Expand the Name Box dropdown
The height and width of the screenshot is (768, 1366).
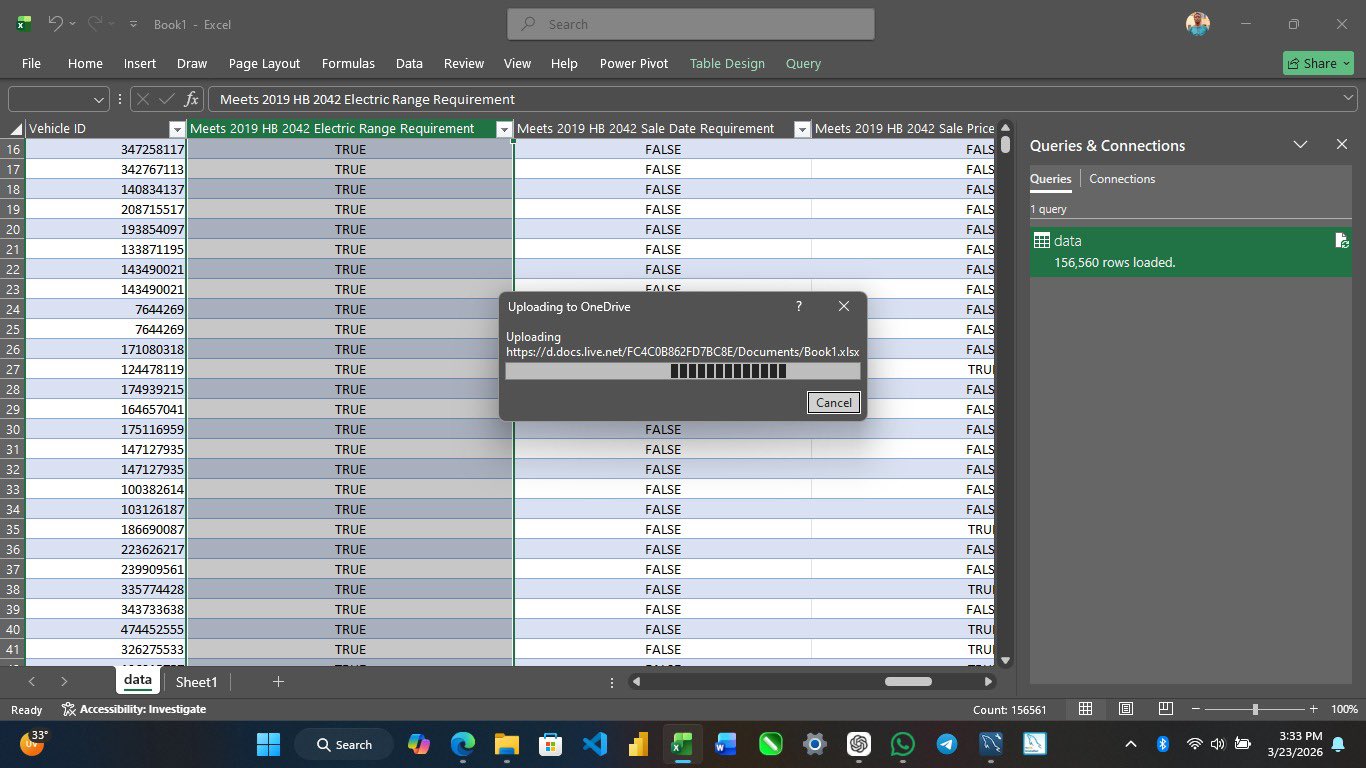[x=99, y=99]
